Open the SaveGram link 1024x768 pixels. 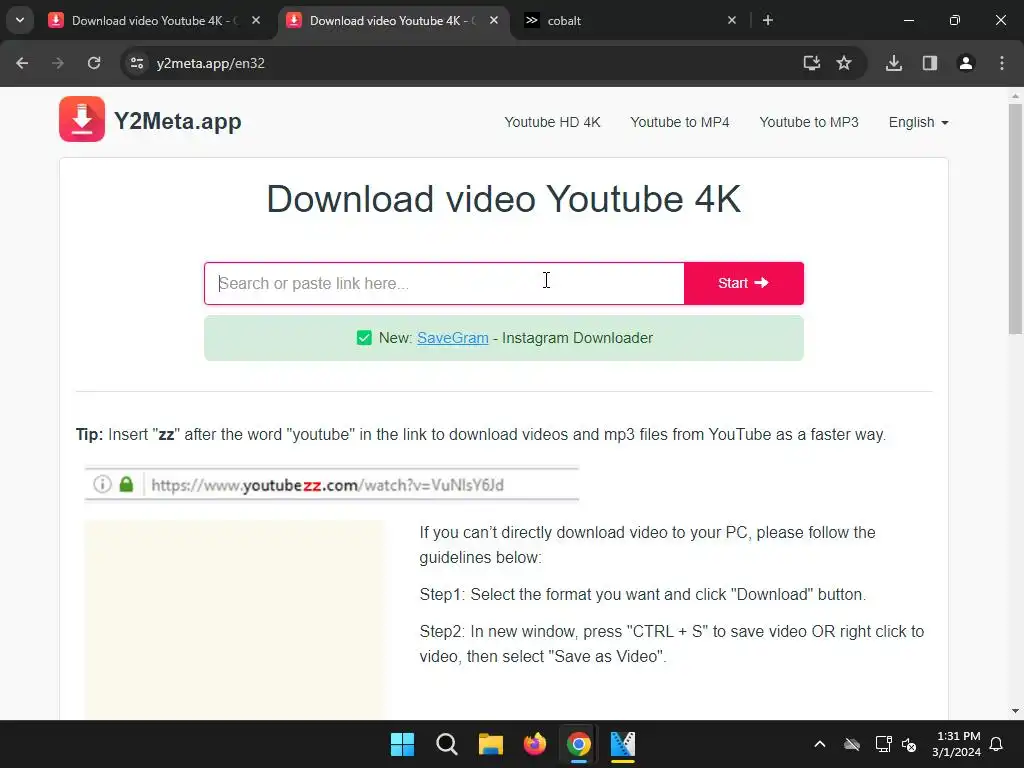tap(453, 338)
